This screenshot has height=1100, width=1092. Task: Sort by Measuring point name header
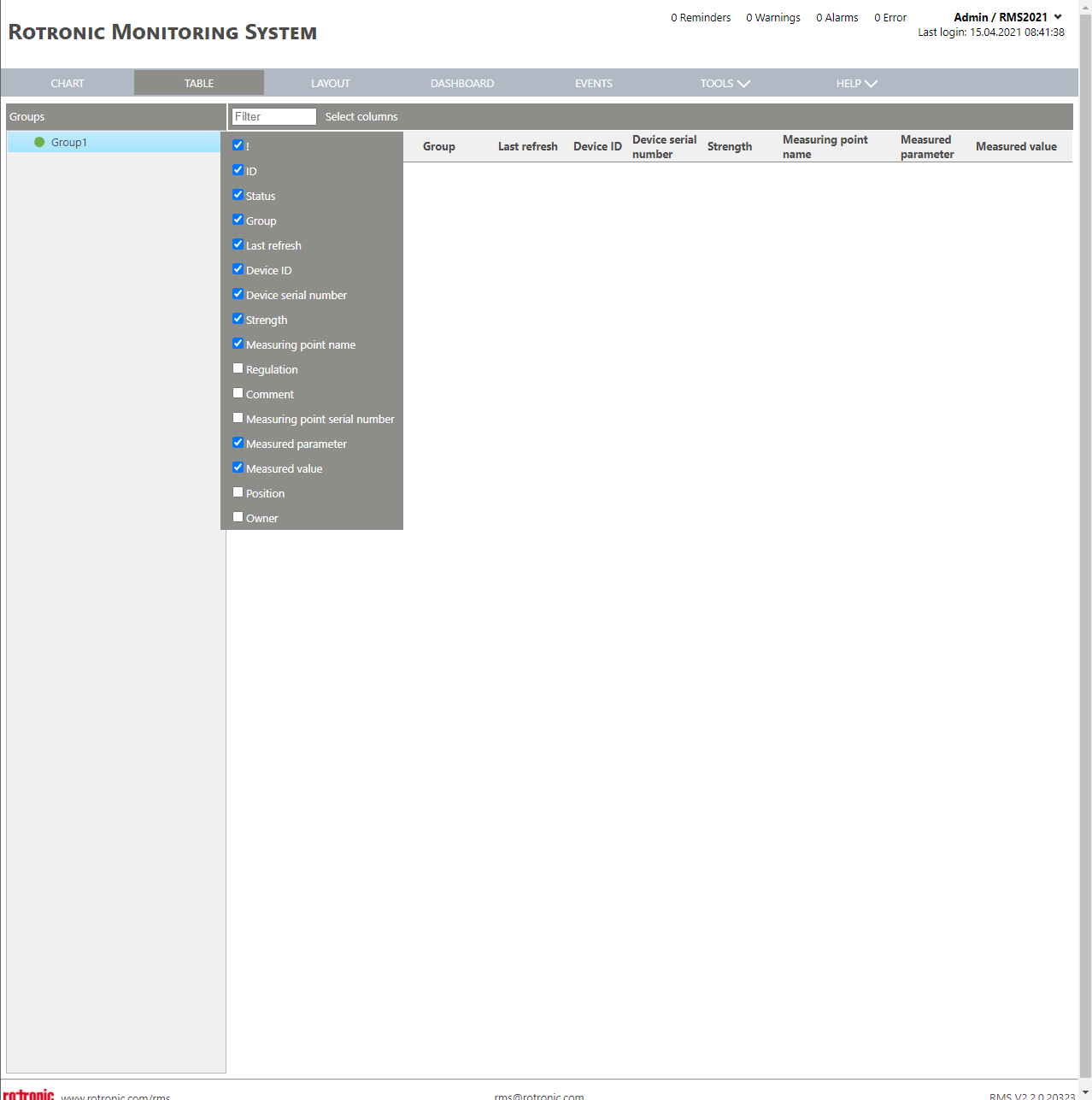point(825,147)
